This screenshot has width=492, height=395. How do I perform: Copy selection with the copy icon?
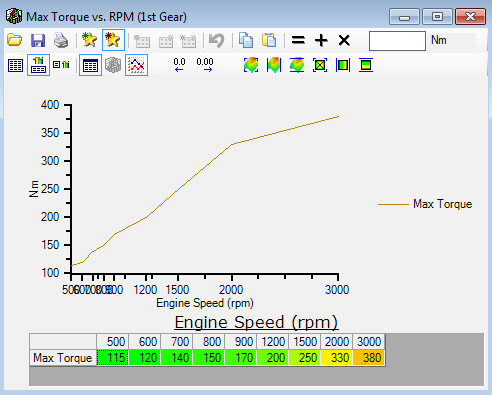(246, 40)
